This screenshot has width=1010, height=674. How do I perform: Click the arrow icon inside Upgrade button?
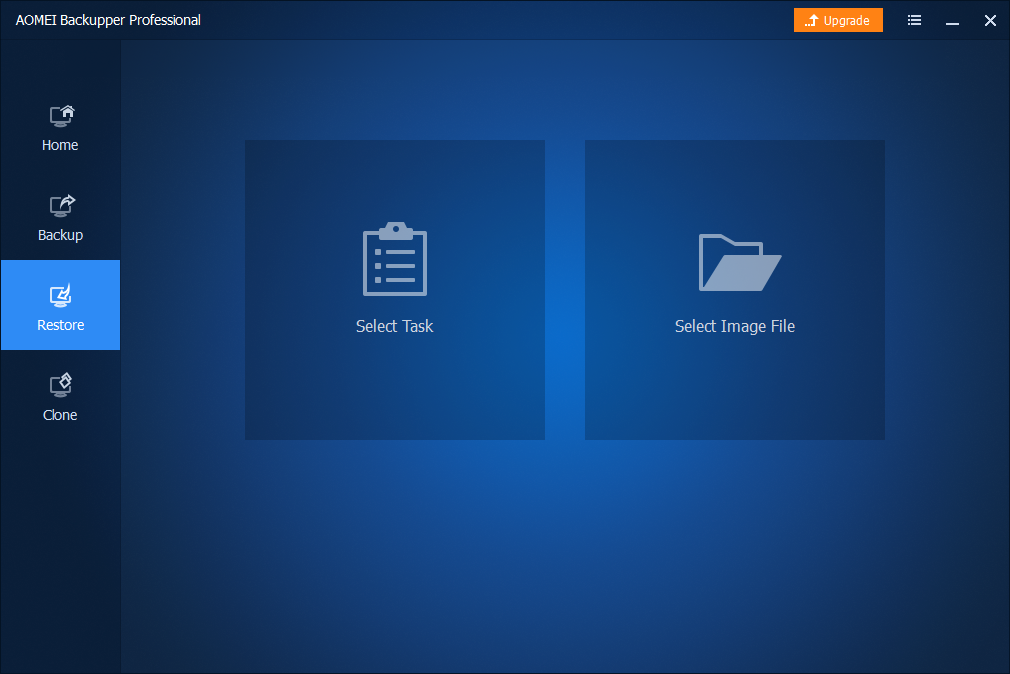(811, 21)
